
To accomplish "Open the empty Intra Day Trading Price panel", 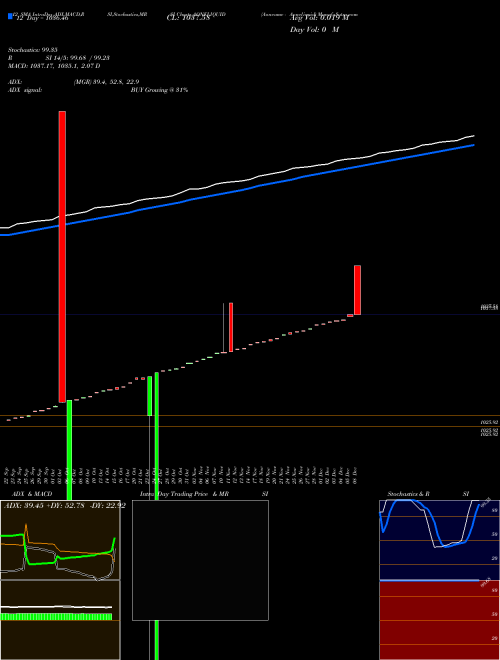I will tap(200, 560).
